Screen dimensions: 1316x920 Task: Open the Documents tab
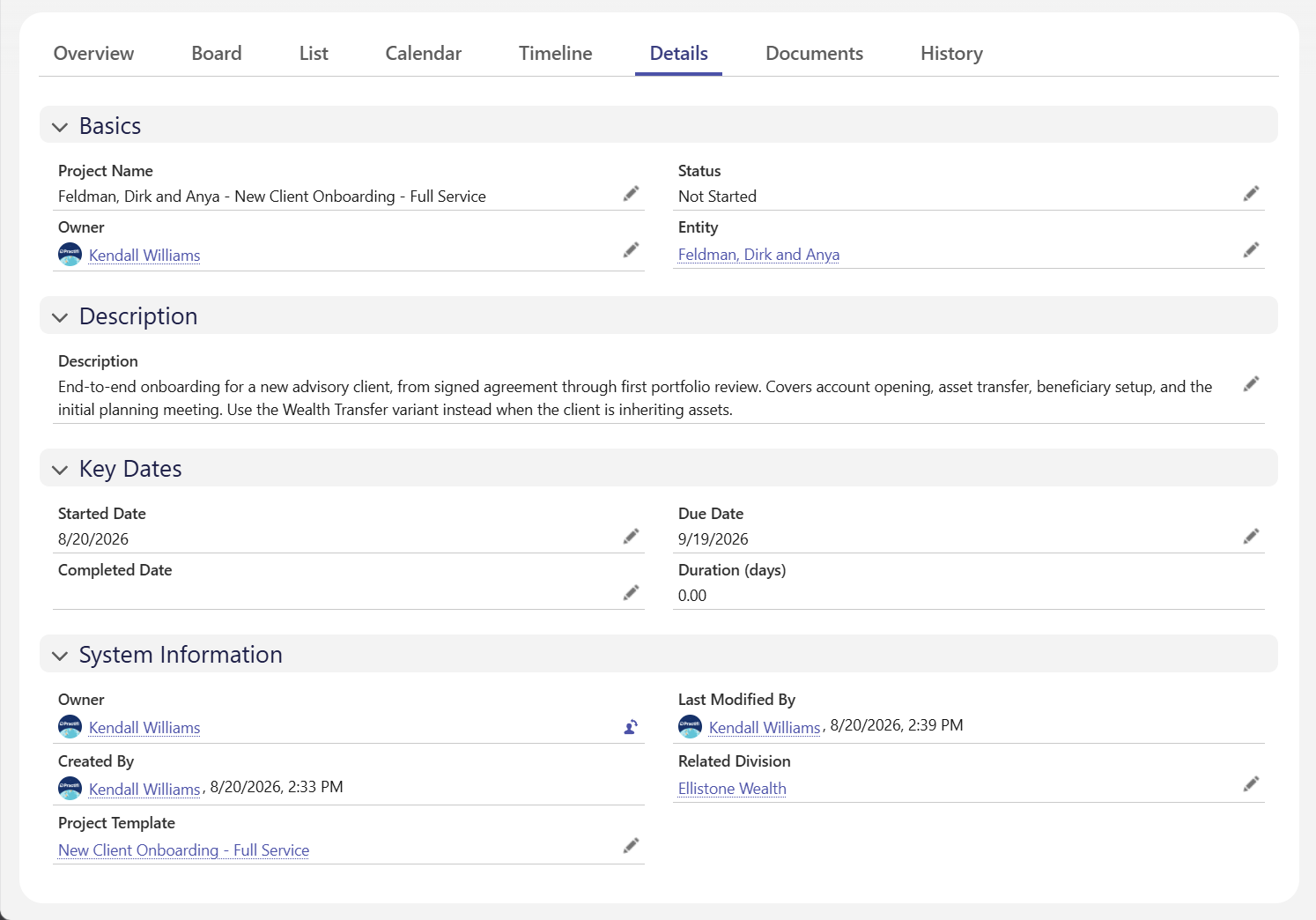814,54
